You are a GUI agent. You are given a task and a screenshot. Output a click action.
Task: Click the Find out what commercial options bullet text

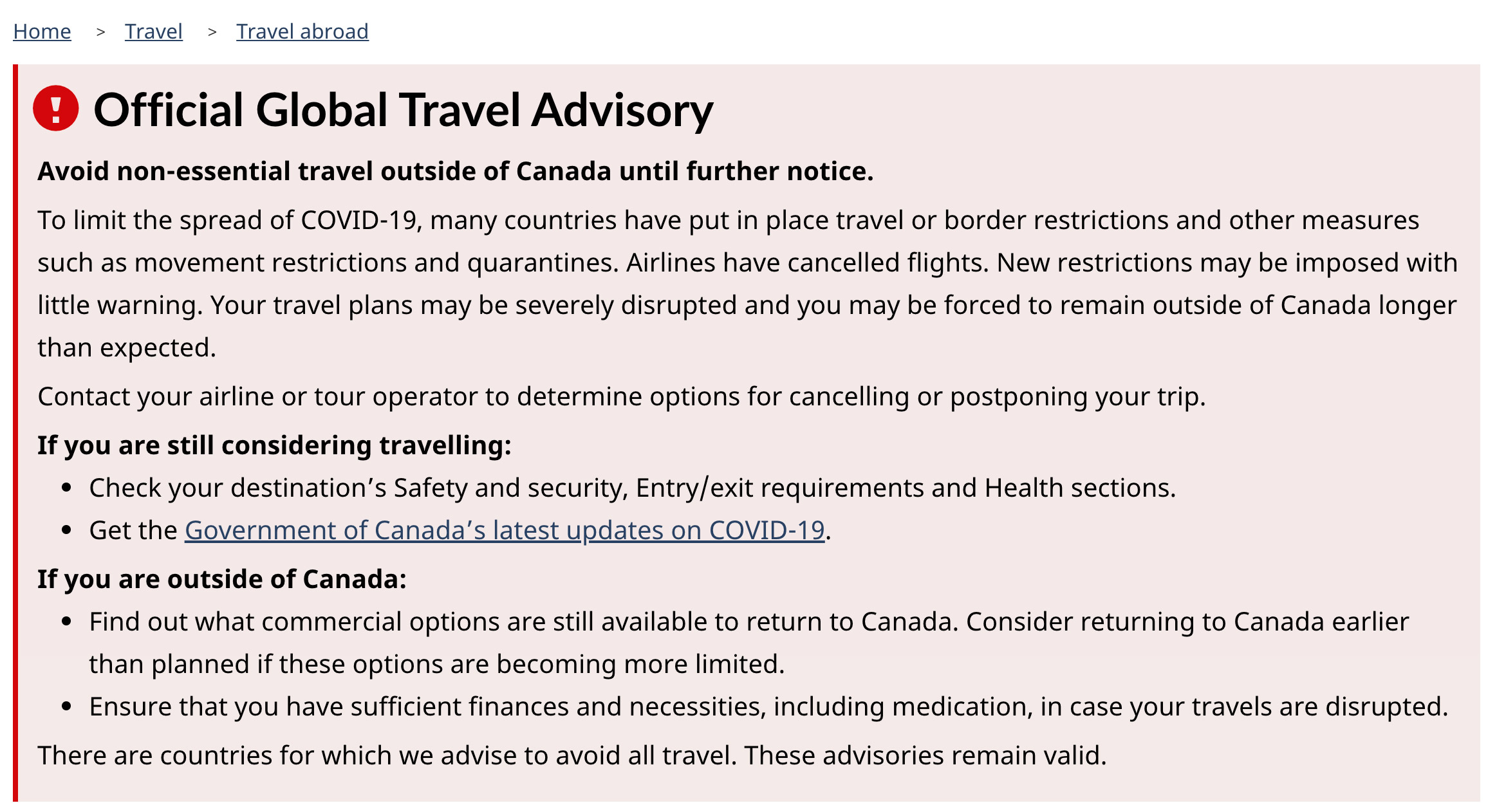tap(749, 643)
